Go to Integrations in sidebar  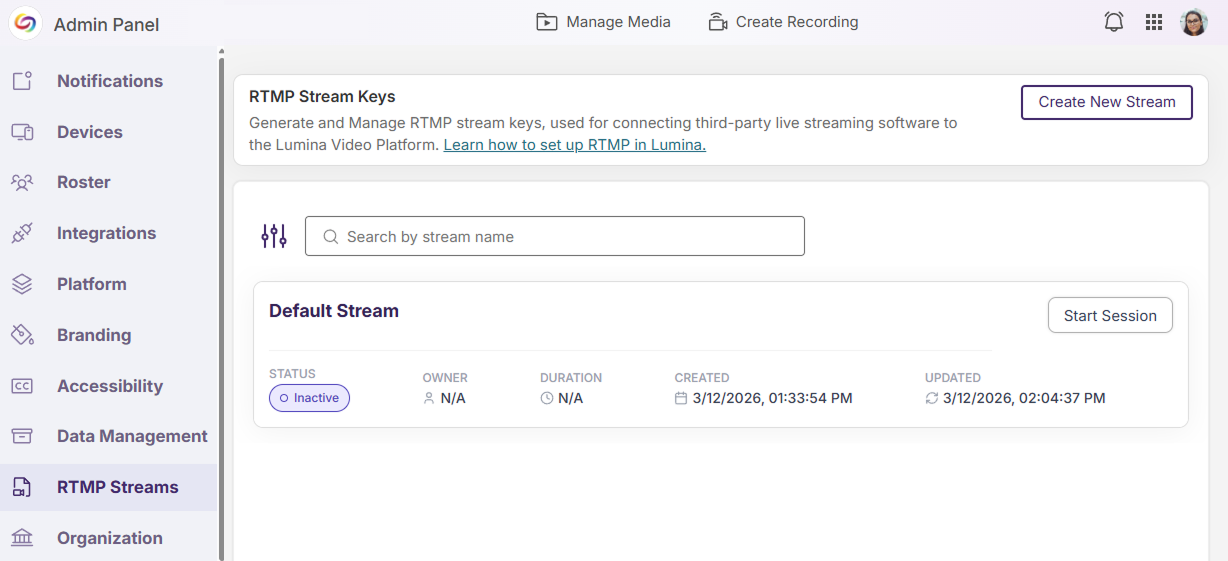pos(108,233)
